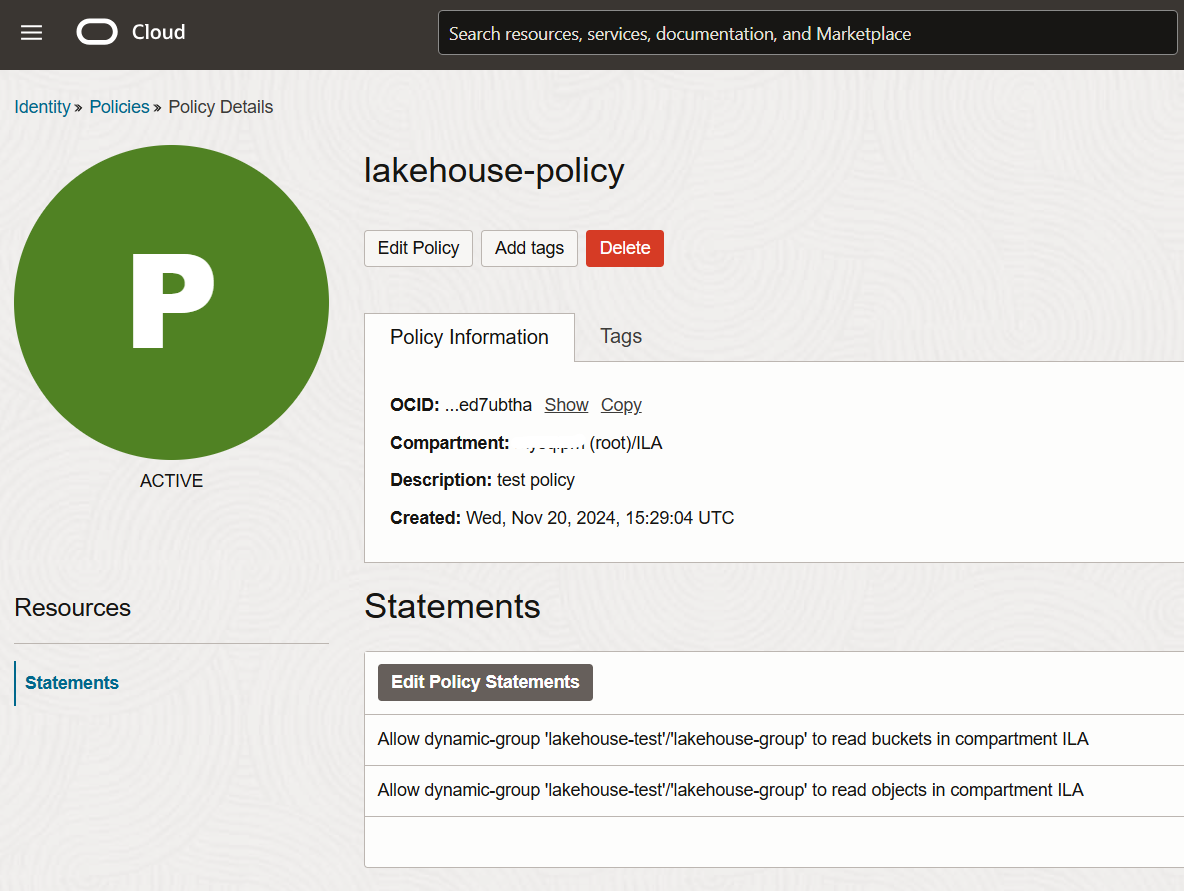Screen dimensions: 1184x891
Task: Select the Policy Information tab
Action: 469,338
